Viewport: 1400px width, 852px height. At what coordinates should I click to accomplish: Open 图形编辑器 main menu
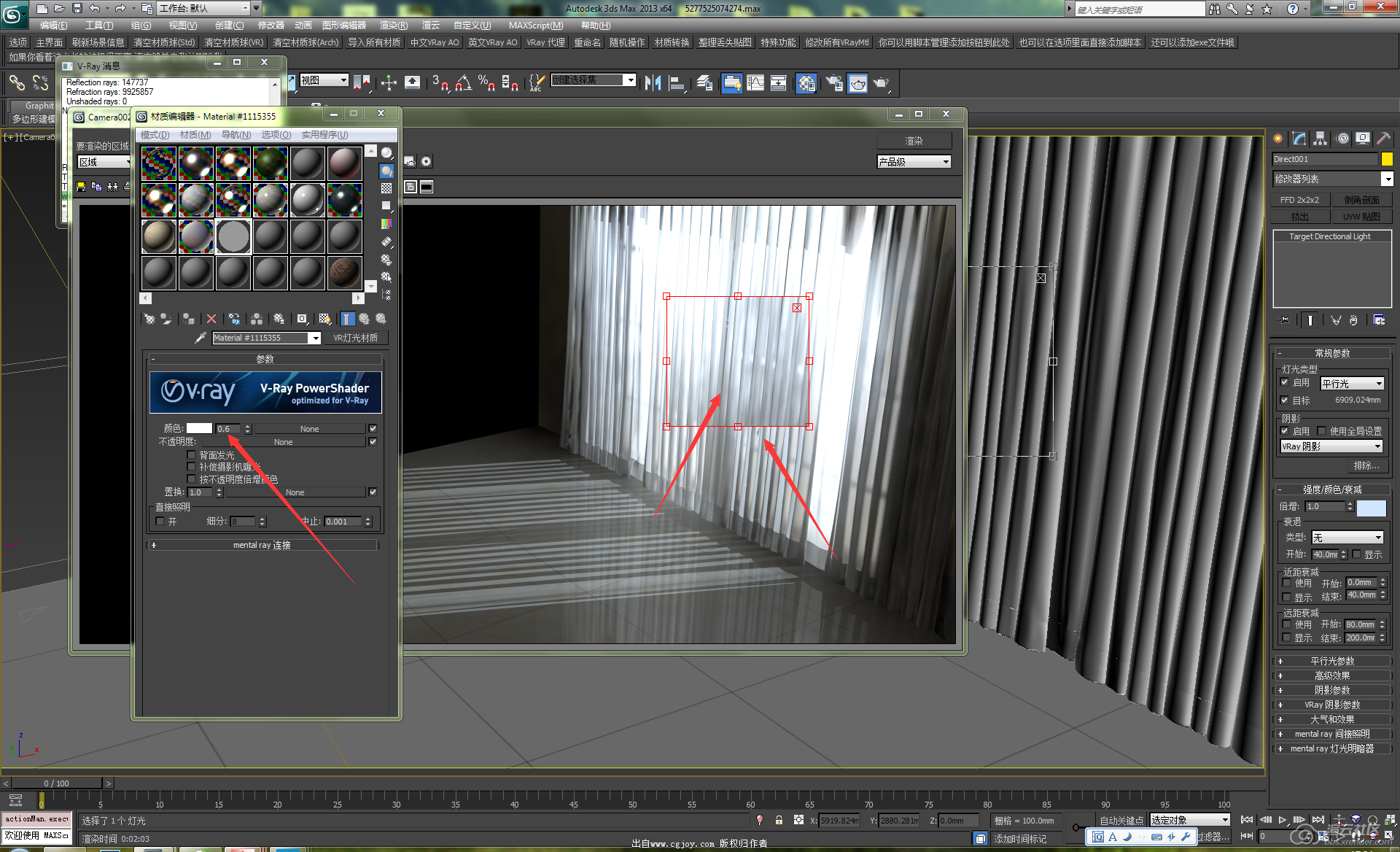[x=344, y=26]
